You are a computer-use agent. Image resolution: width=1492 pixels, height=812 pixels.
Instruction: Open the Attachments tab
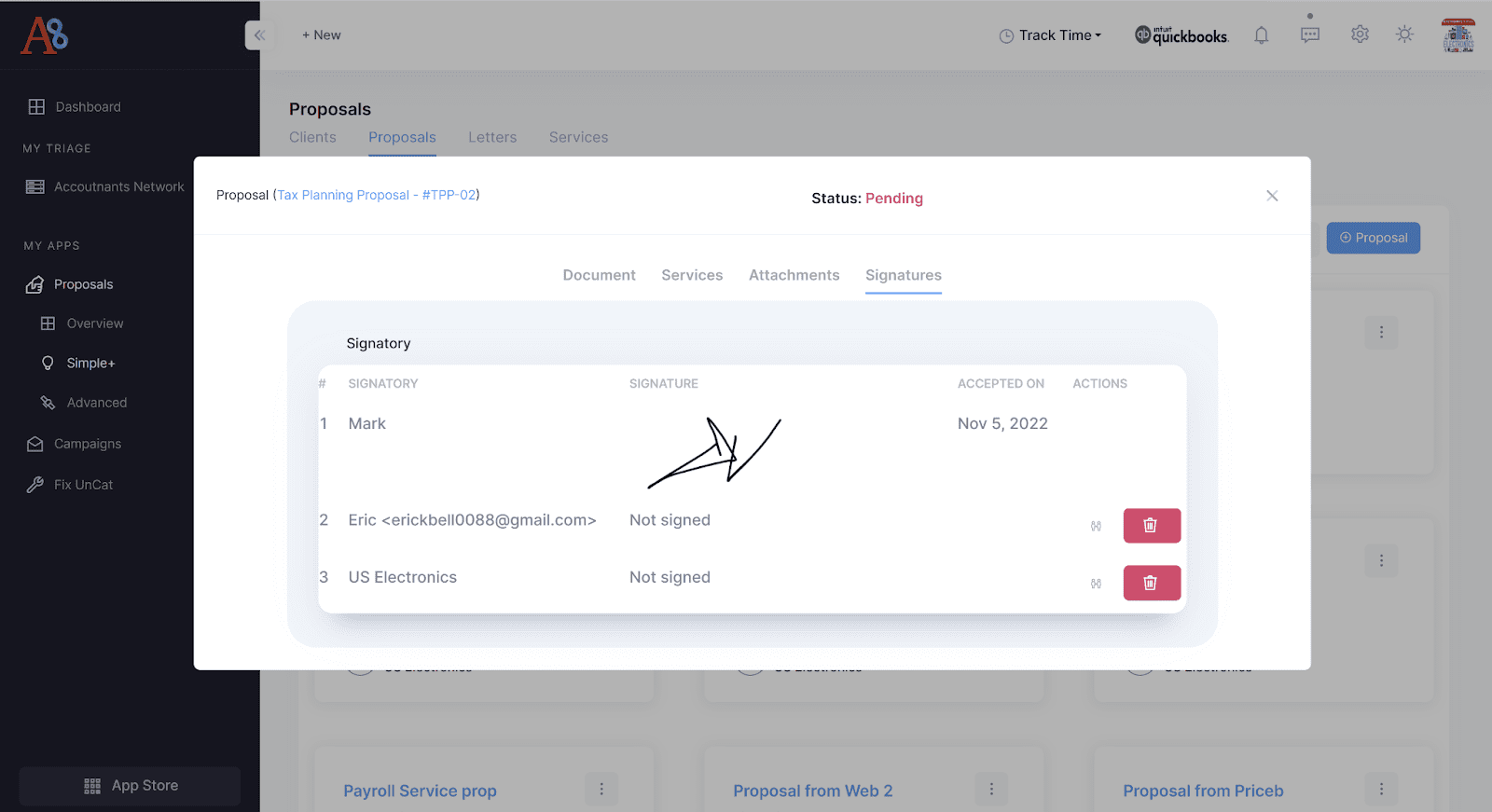click(794, 275)
